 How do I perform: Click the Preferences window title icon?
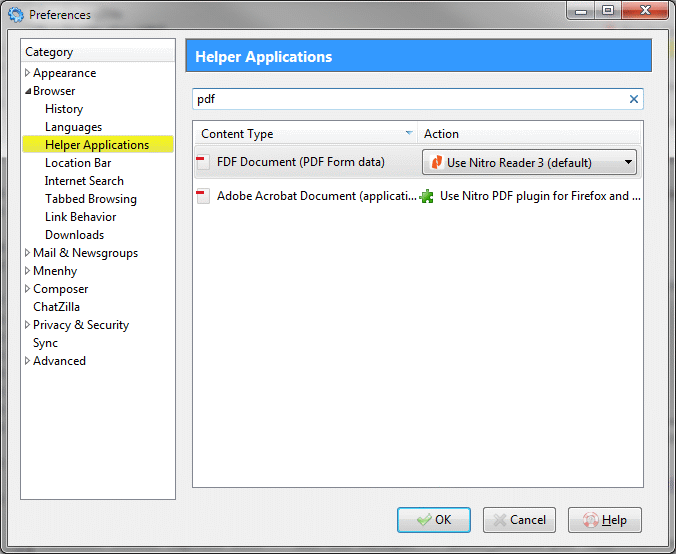coord(16,15)
